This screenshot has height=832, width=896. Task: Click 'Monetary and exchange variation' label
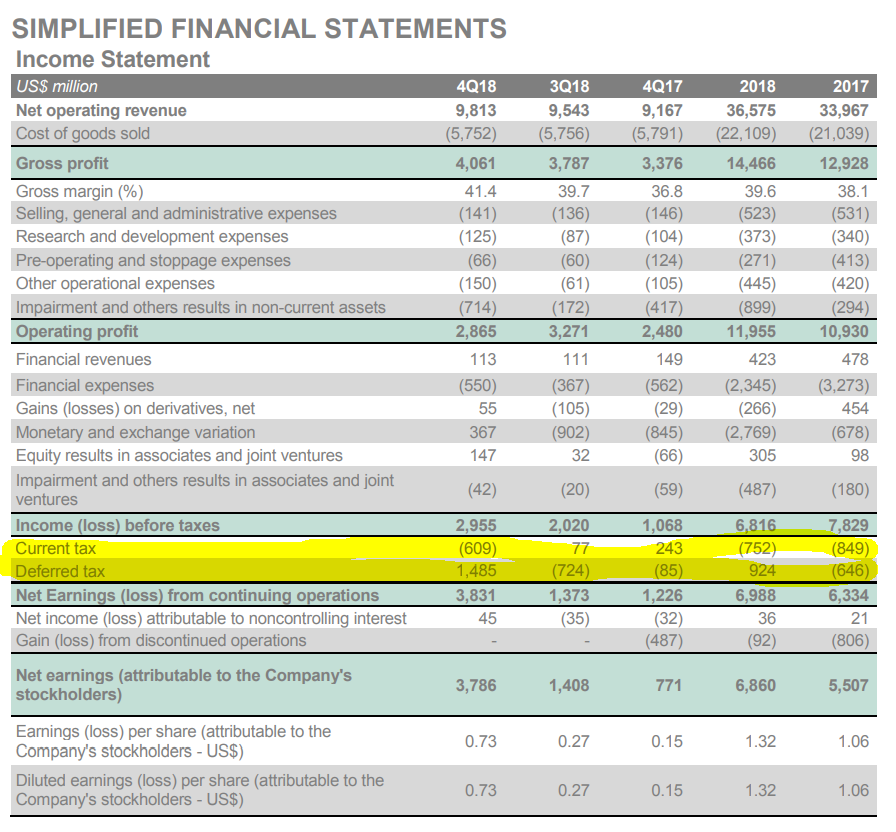point(135,433)
